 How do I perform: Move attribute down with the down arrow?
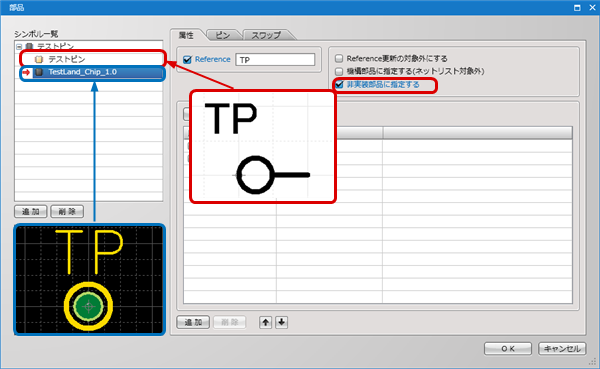point(282,322)
